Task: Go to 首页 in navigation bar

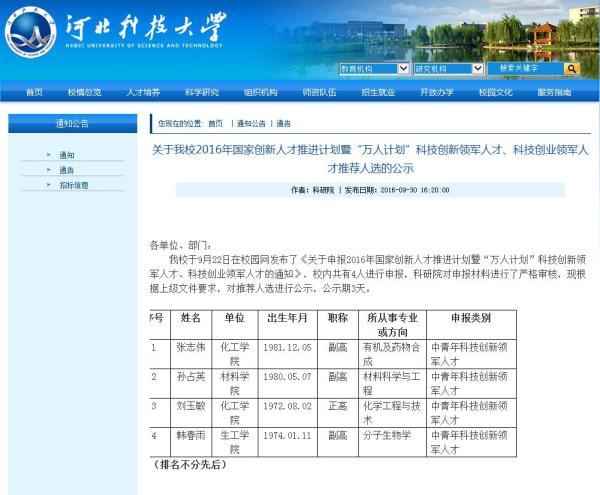Action: click(34, 92)
